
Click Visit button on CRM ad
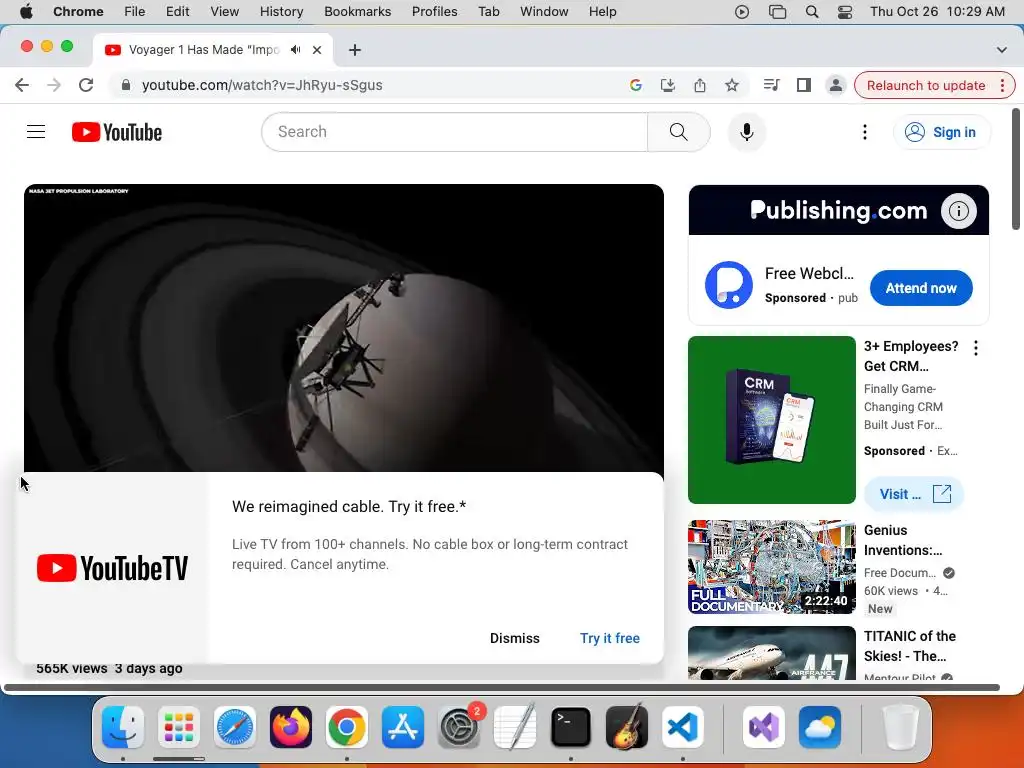tap(914, 494)
